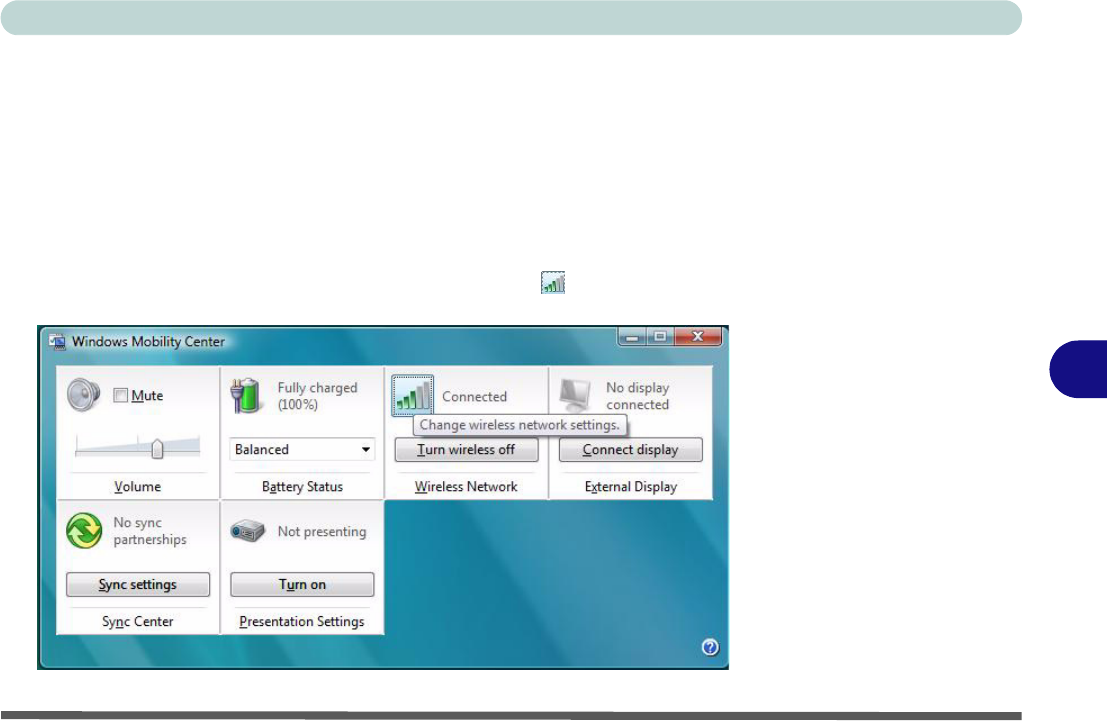Viewport: 1107px width, 721px height.
Task: Close the Windows Mobility Center window
Action: tap(698, 337)
